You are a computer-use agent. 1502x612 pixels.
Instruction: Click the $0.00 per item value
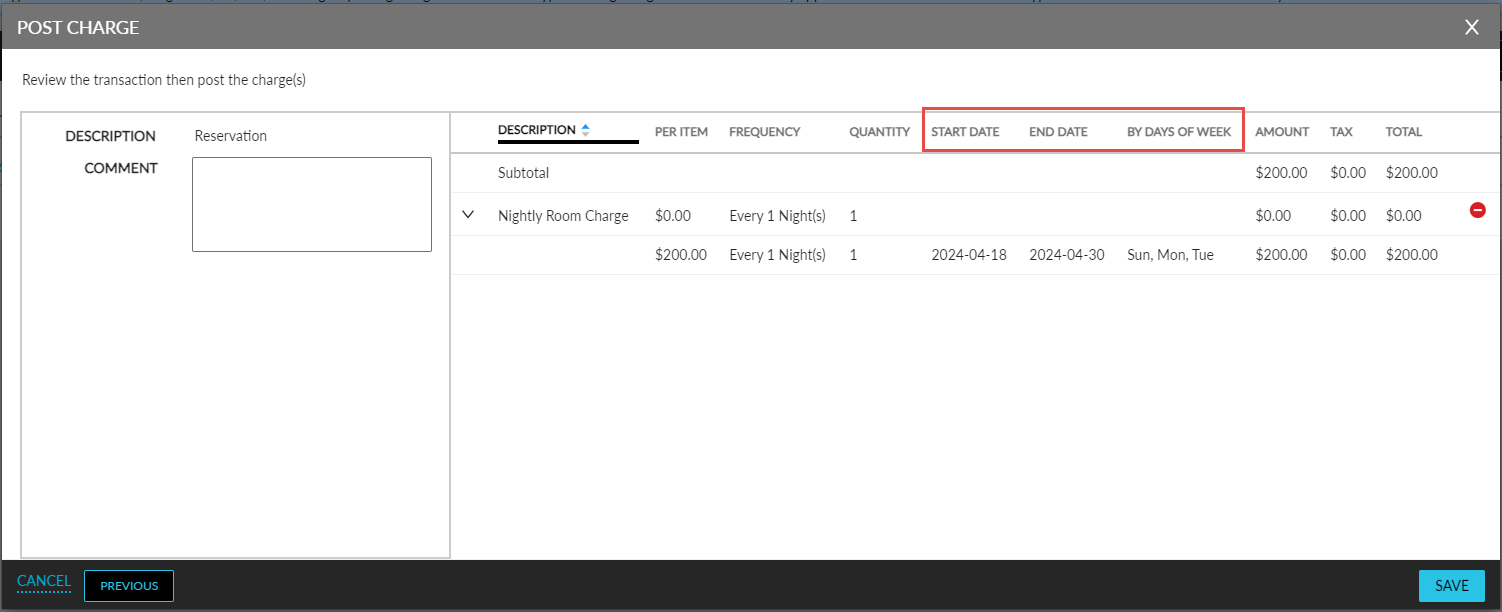[x=673, y=216]
